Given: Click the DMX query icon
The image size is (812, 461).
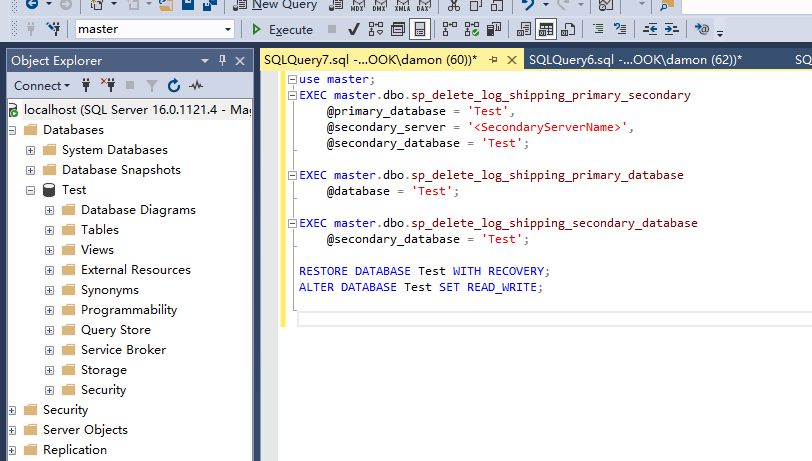Looking at the screenshot, I should [380, 5].
